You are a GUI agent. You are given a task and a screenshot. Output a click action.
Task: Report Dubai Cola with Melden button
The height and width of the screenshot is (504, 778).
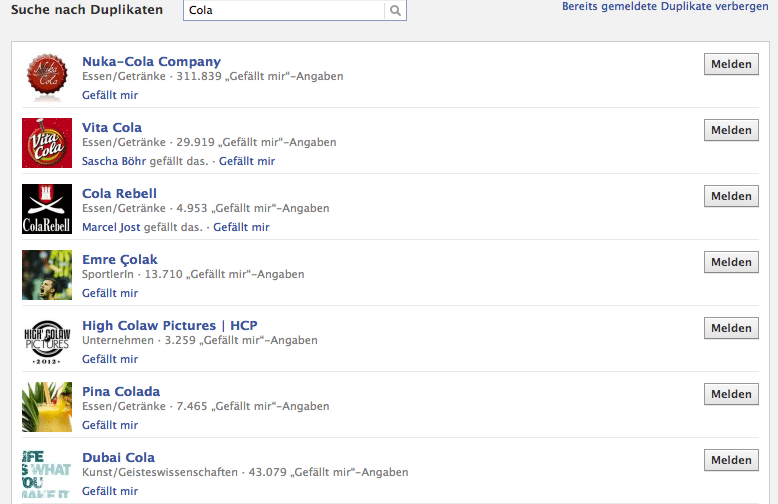[x=731, y=460]
